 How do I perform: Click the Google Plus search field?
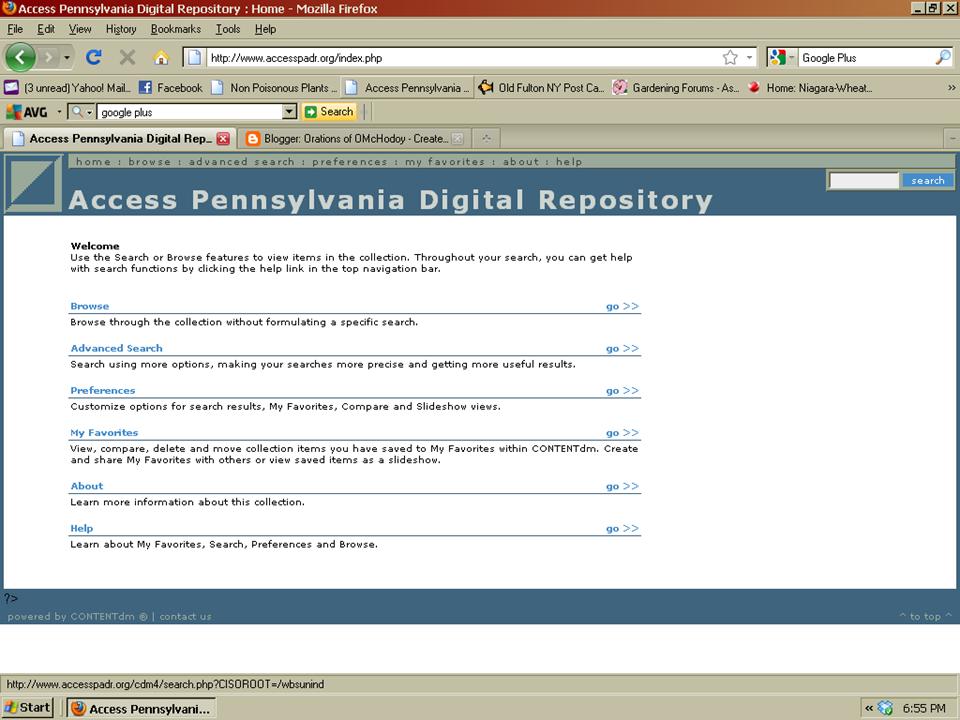(866, 58)
